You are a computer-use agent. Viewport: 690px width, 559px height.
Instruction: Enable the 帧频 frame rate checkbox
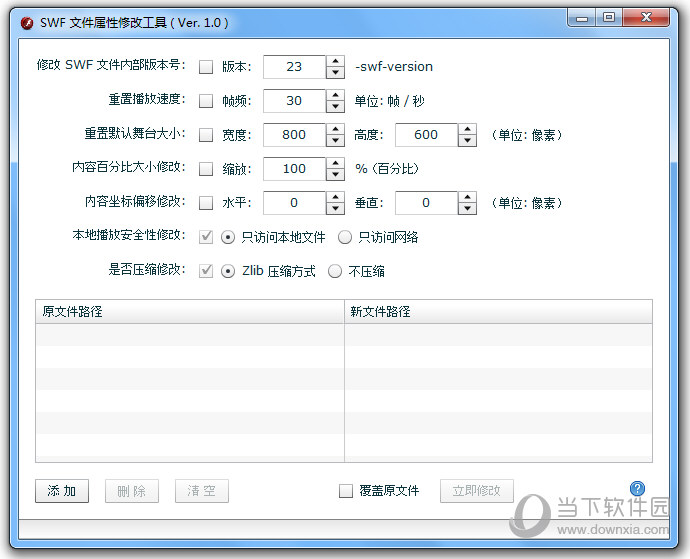click(206, 101)
